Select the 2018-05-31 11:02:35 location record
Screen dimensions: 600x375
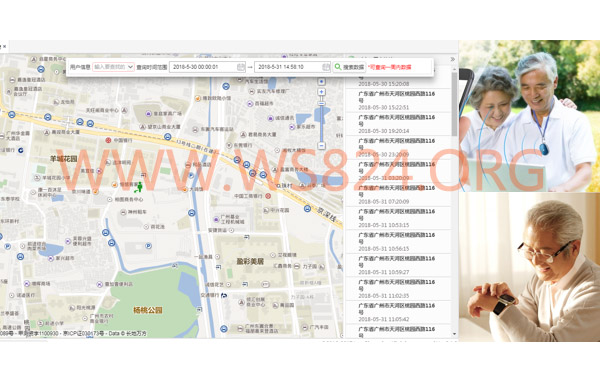tap(398, 289)
